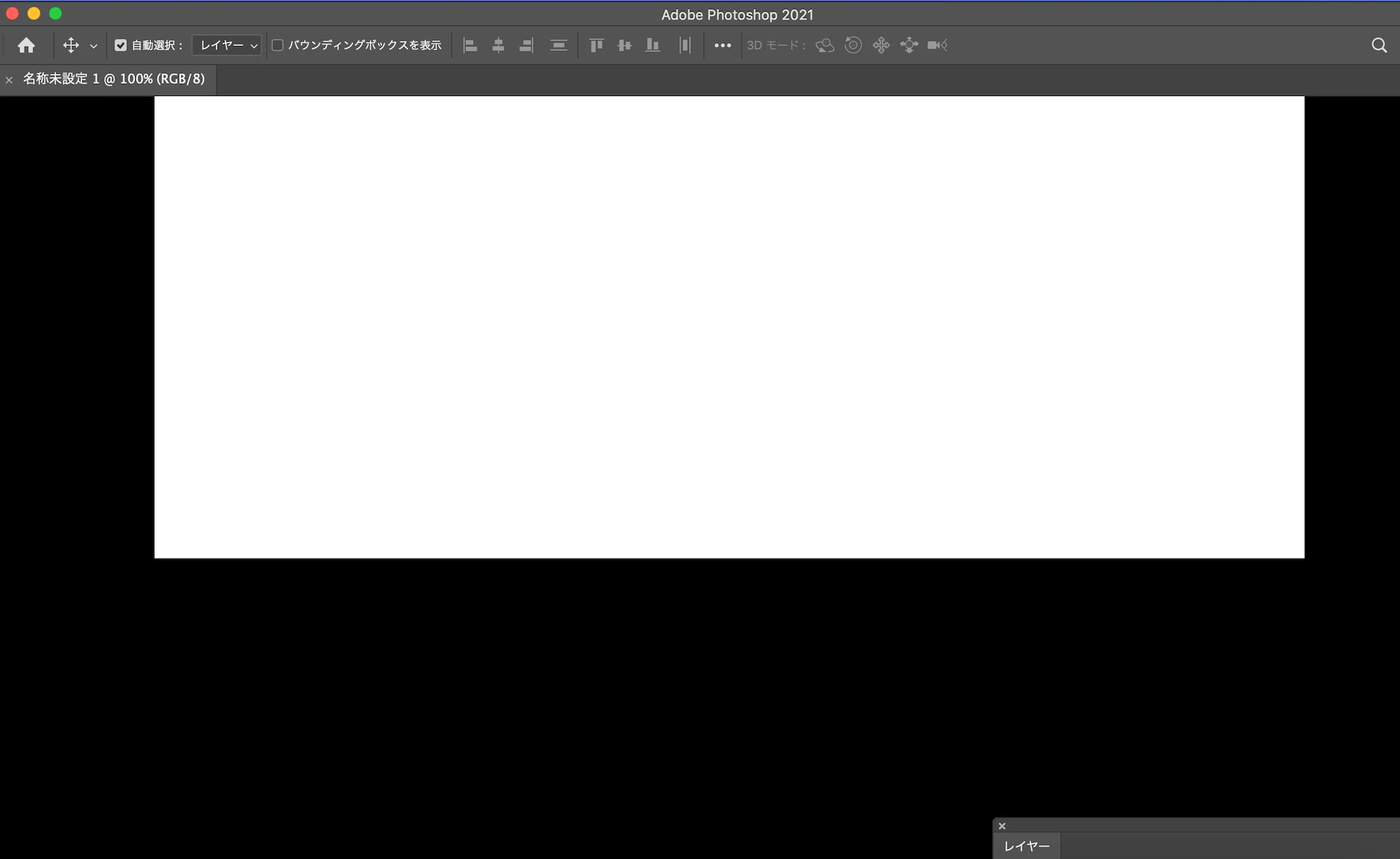The image size is (1400, 859).
Task: Click Align vertical centers icon
Action: click(x=625, y=45)
